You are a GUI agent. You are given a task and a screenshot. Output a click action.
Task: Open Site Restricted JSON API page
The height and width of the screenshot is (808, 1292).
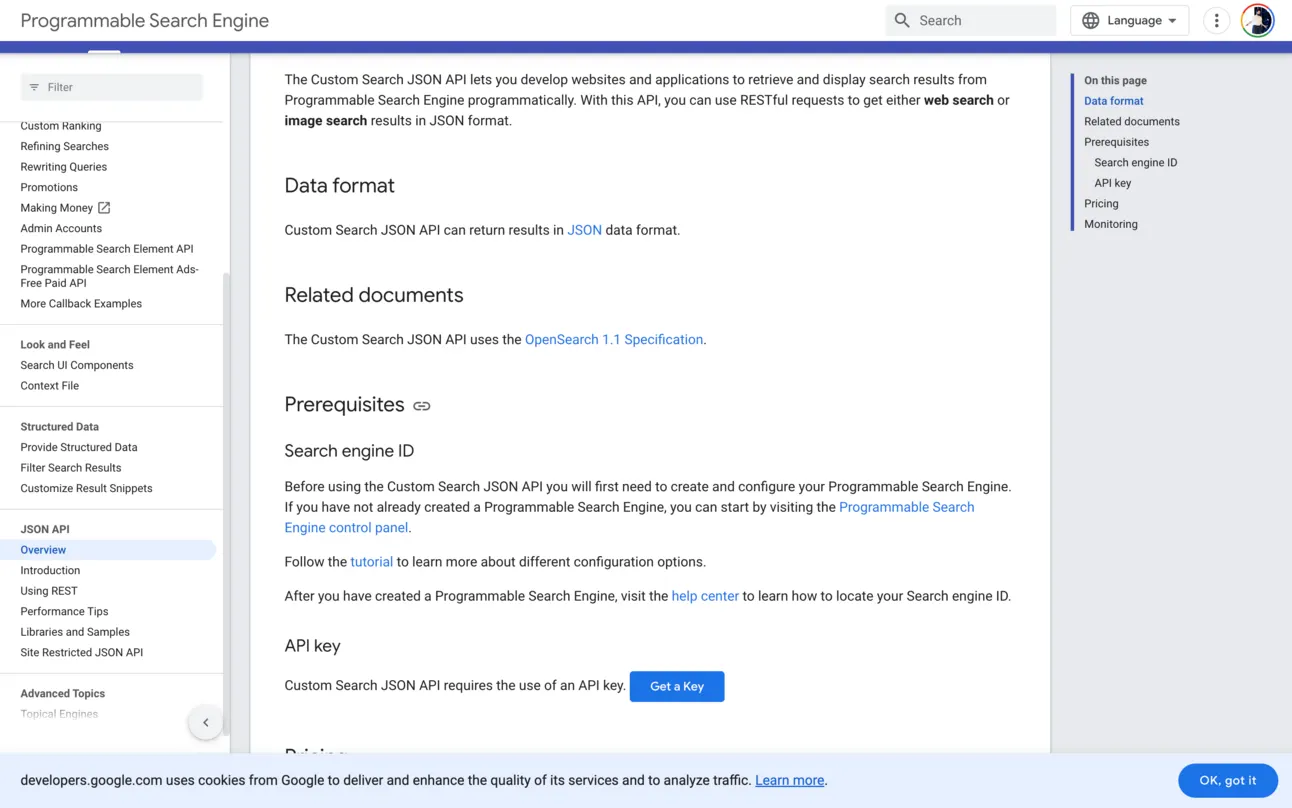[82, 652]
